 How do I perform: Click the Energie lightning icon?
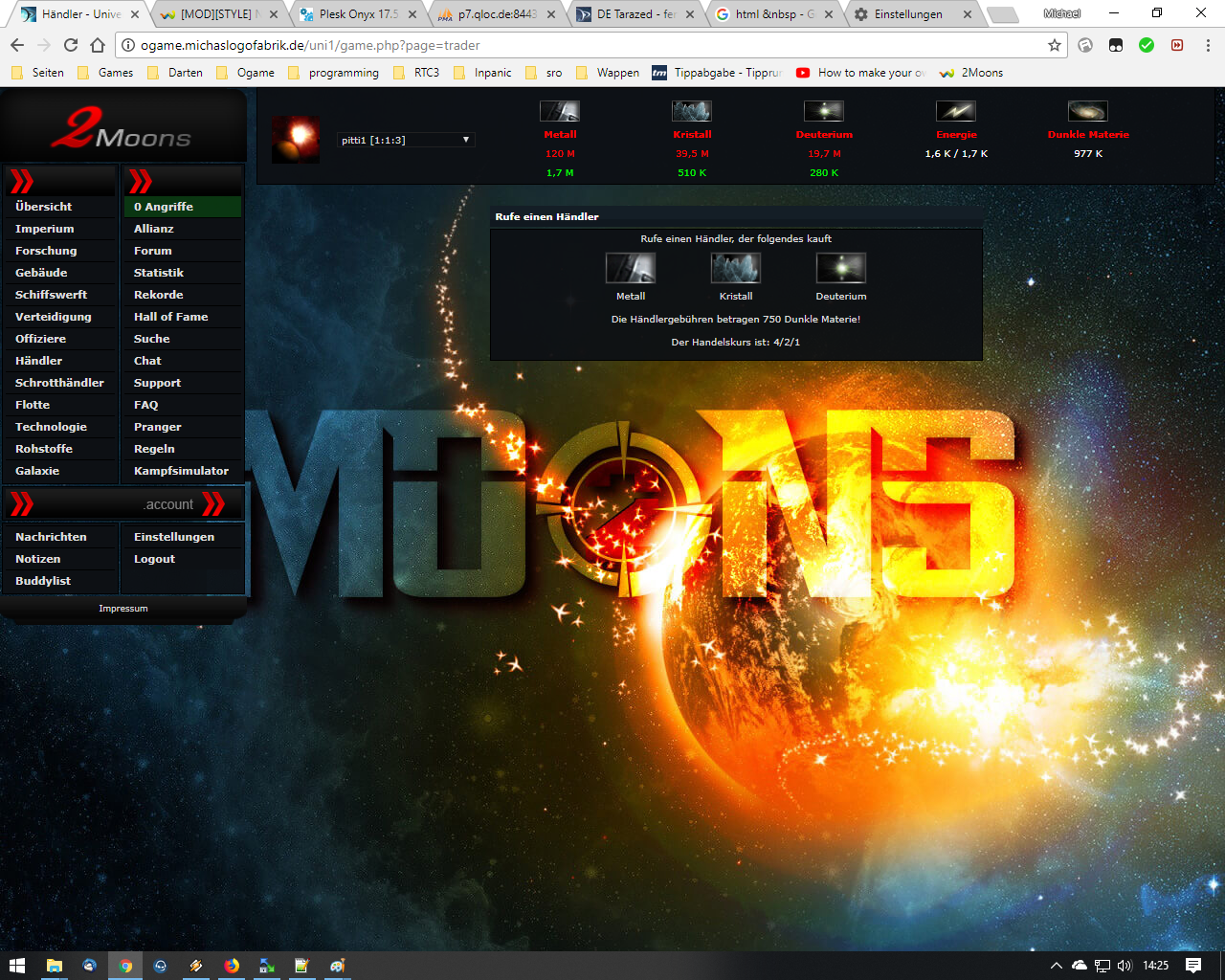point(956,111)
